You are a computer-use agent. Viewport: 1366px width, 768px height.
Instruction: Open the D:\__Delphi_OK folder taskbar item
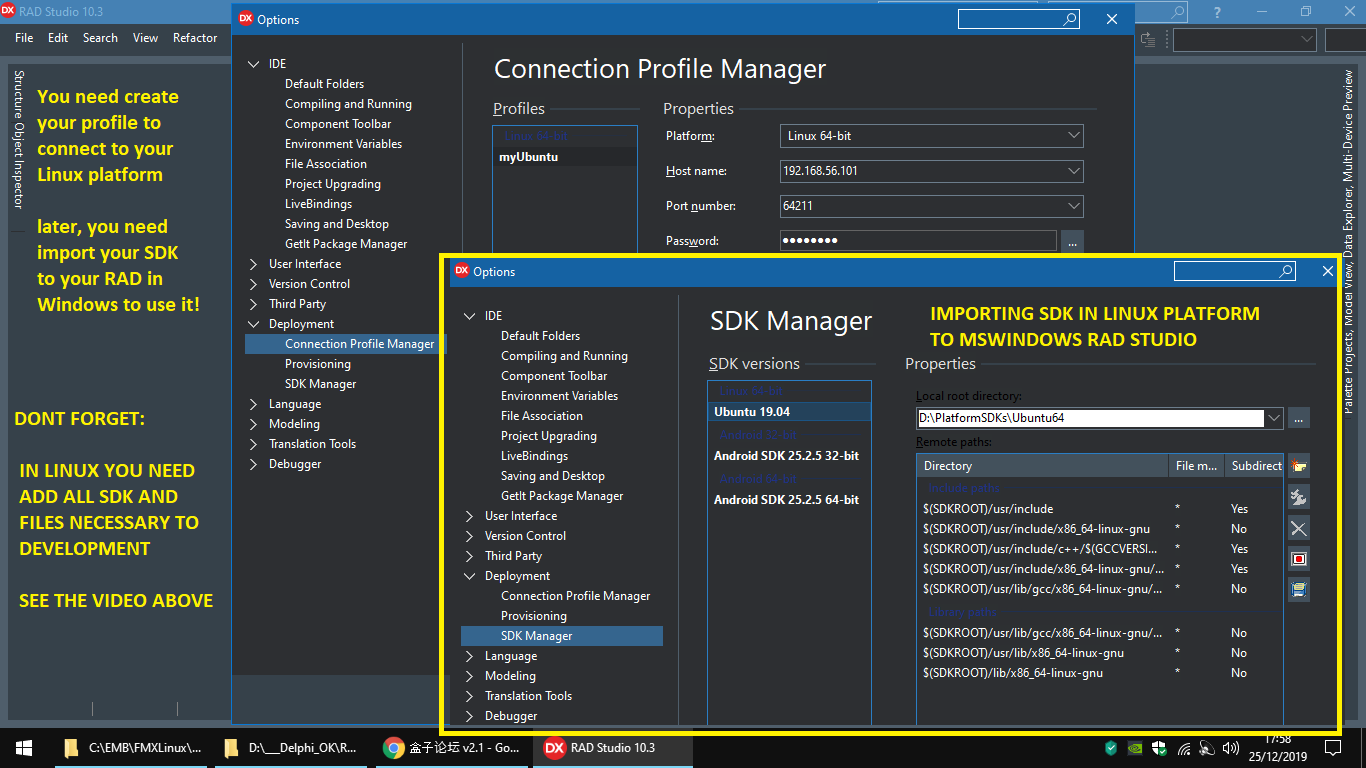(291, 747)
